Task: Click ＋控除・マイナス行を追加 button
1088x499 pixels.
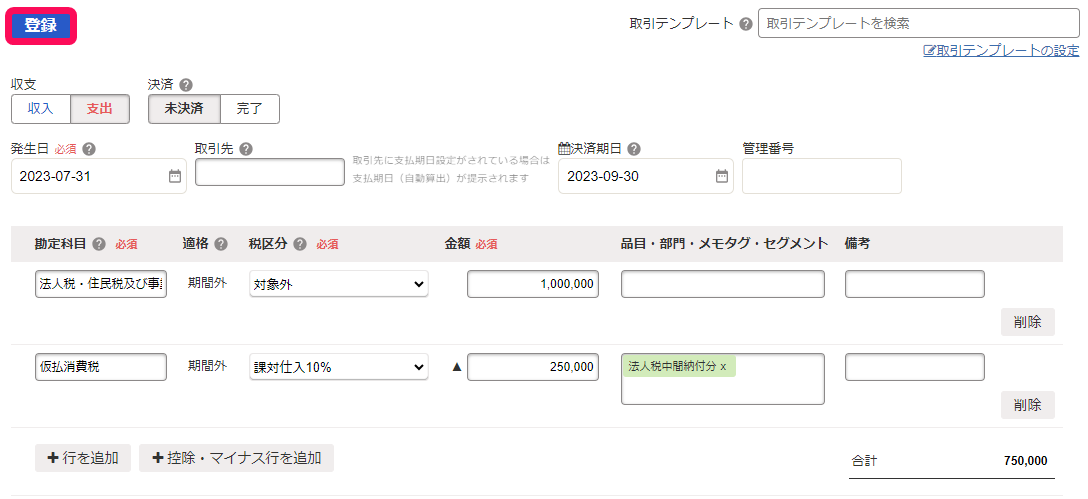Action: (236, 458)
